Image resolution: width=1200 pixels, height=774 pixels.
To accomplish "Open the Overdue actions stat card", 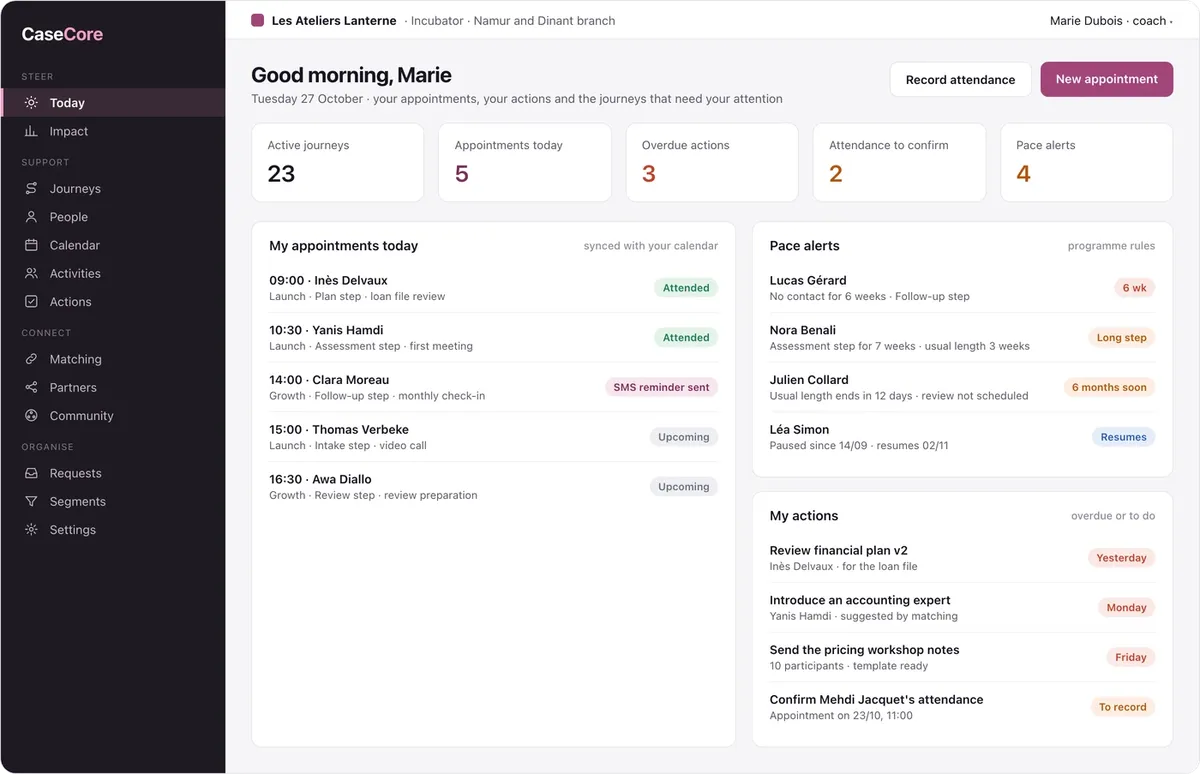I will 712,162.
